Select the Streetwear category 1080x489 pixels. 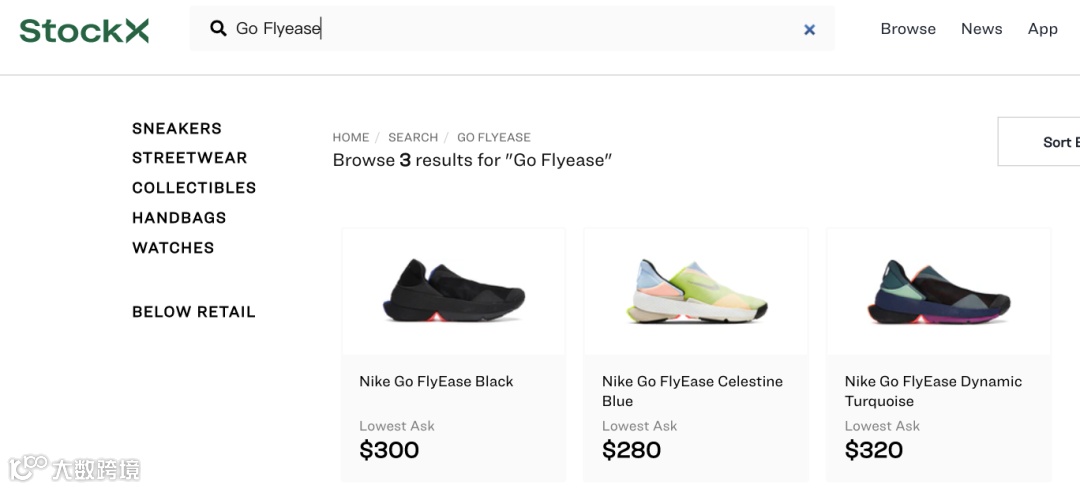(189, 158)
